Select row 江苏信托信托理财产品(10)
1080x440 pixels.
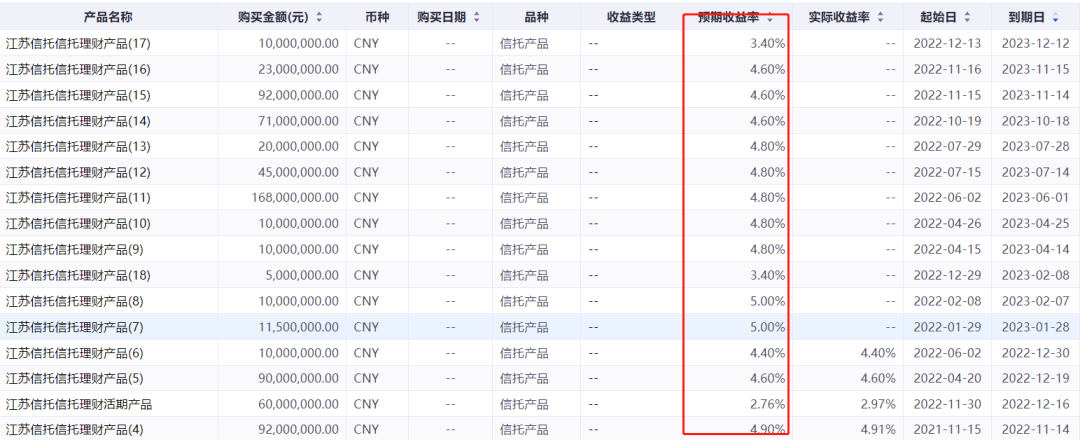[540, 224]
